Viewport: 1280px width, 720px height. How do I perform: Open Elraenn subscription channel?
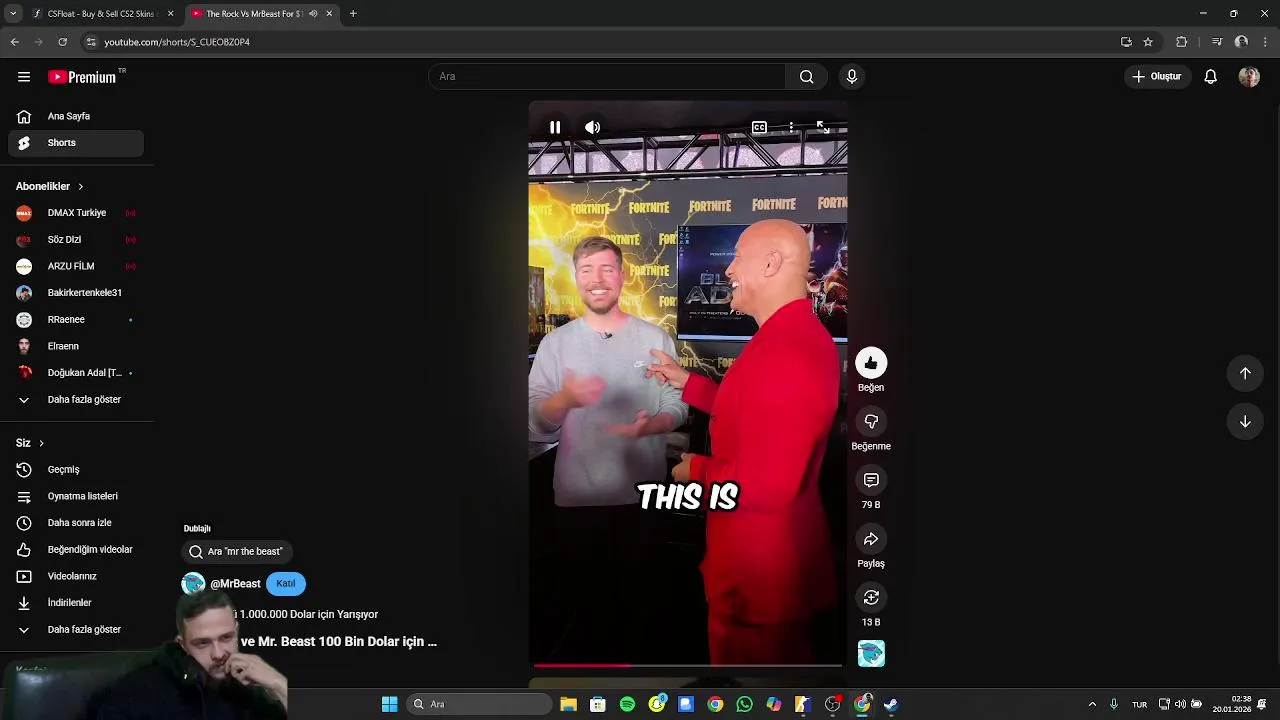pos(76,346)
